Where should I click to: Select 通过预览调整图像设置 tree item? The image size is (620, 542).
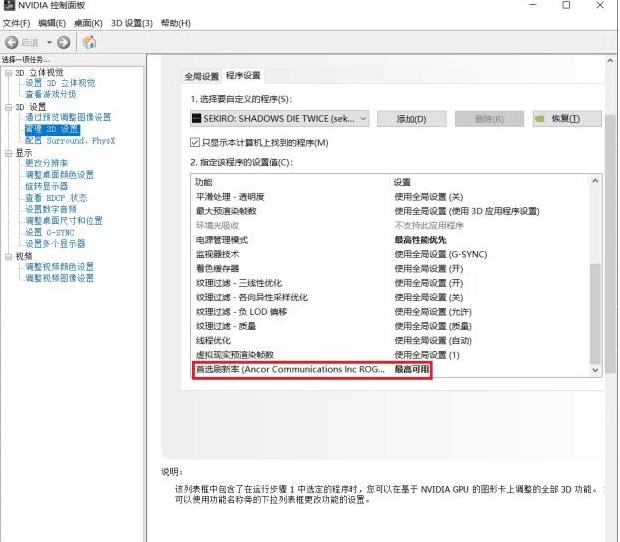coord(68,117)
